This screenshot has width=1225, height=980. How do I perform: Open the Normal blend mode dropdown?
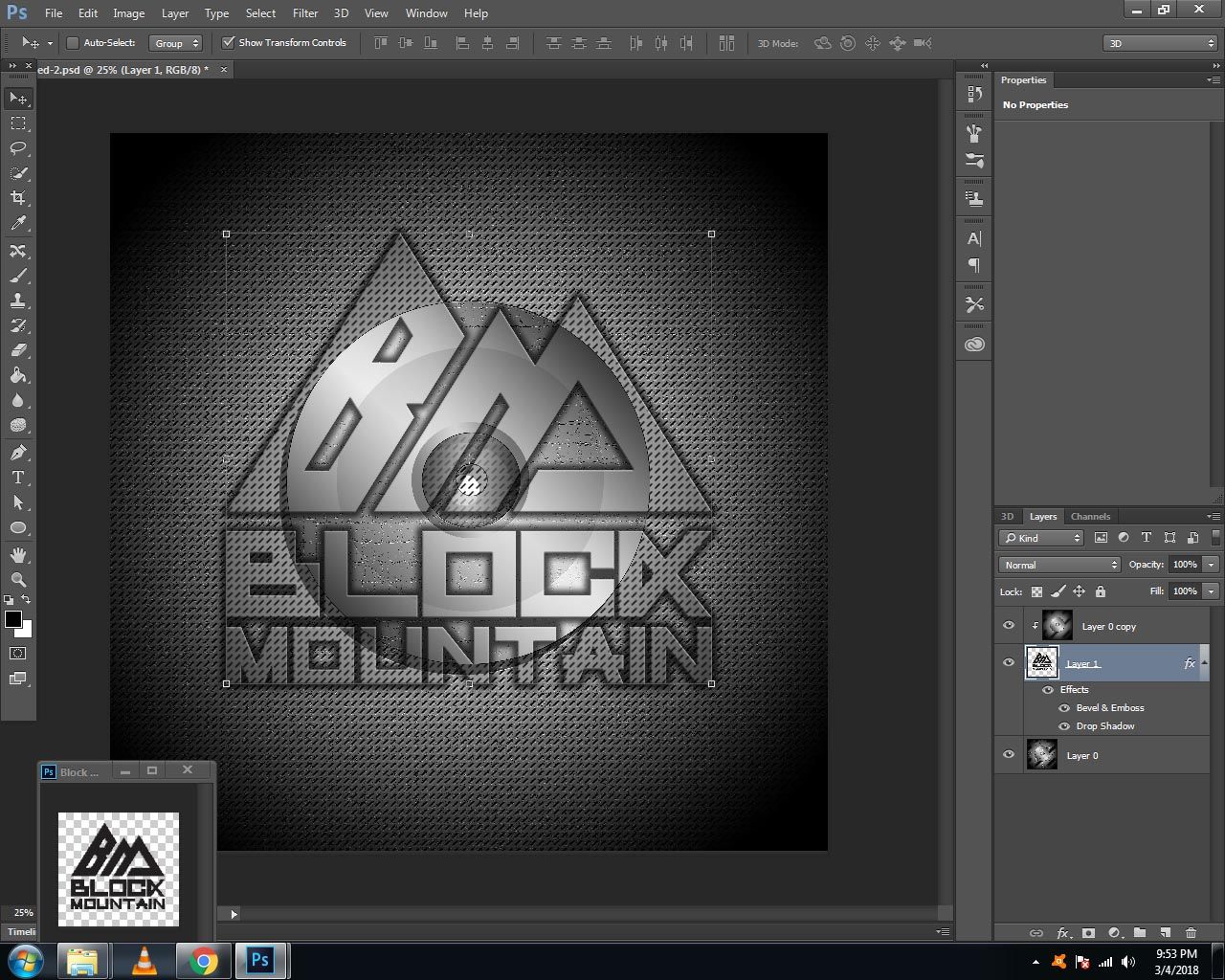(x=1058, y=565)
